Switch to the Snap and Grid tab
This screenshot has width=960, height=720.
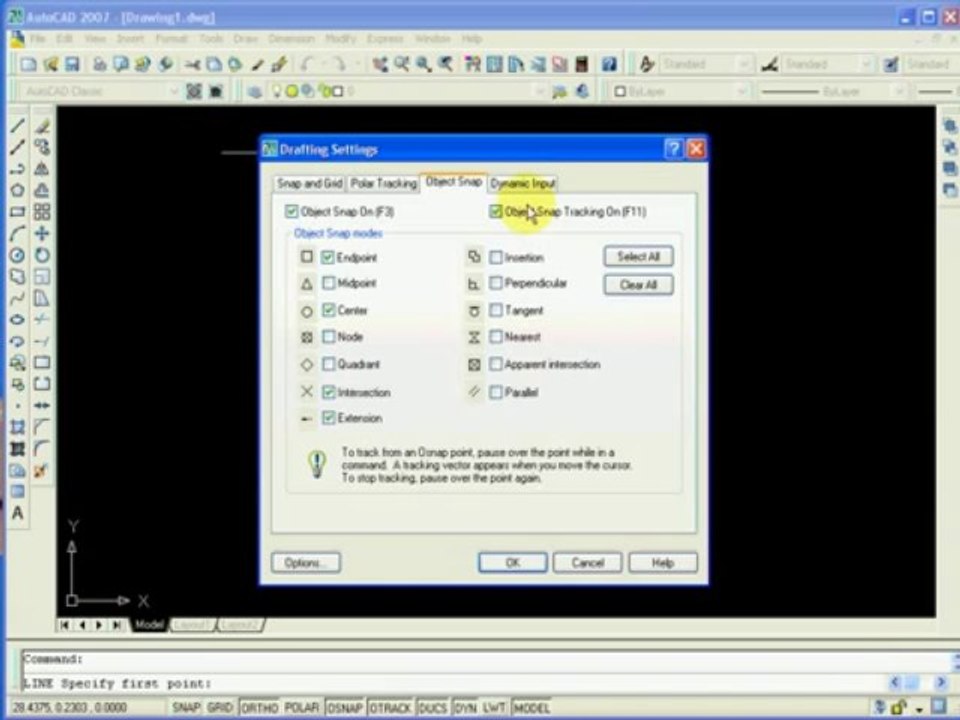(309, 183)
